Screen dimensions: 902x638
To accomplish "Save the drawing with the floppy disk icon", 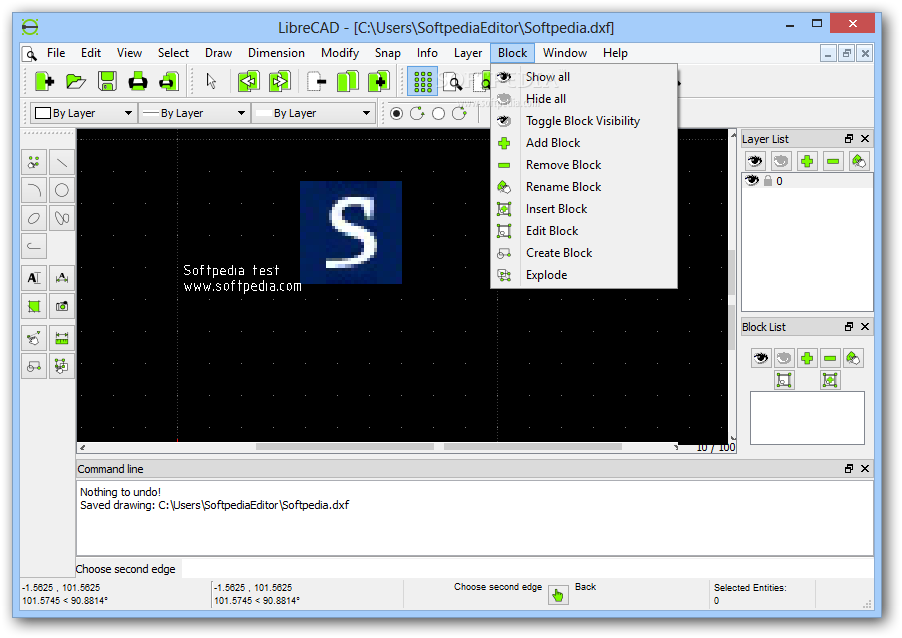I will [x=107, y=82].
